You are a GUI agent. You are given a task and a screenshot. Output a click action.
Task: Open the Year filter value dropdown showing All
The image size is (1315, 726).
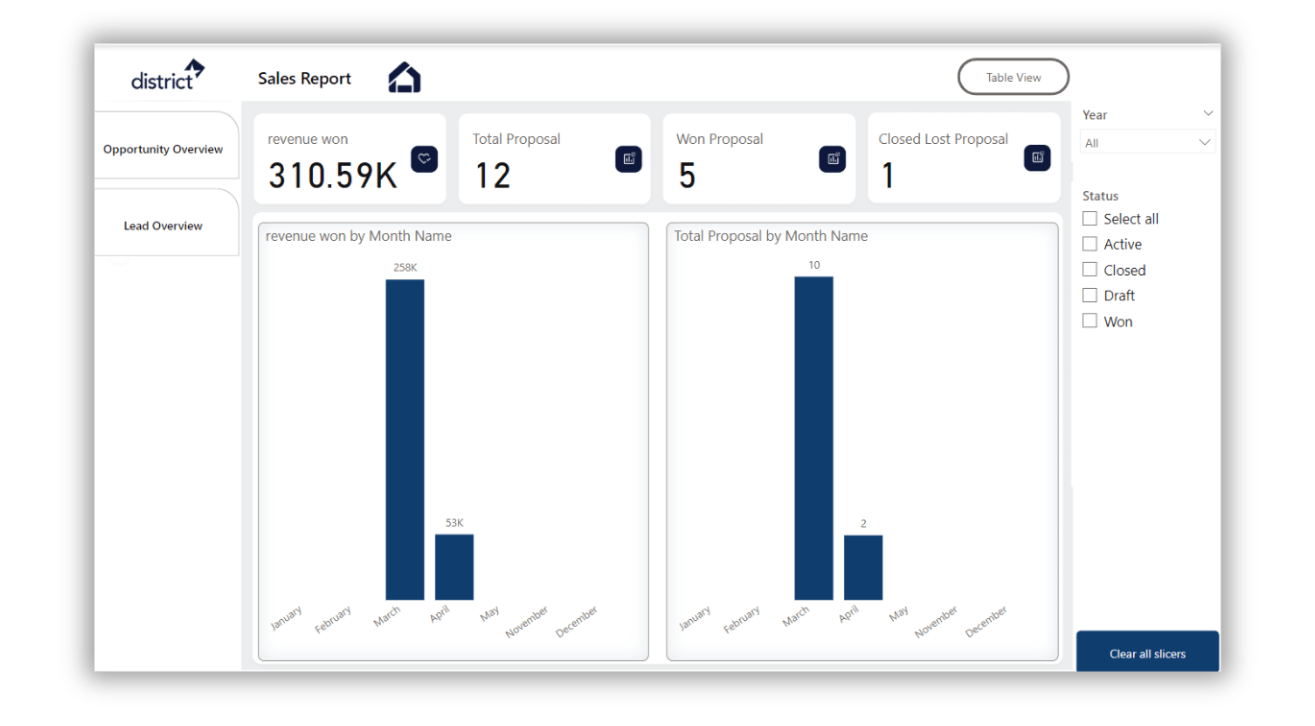1146,141
